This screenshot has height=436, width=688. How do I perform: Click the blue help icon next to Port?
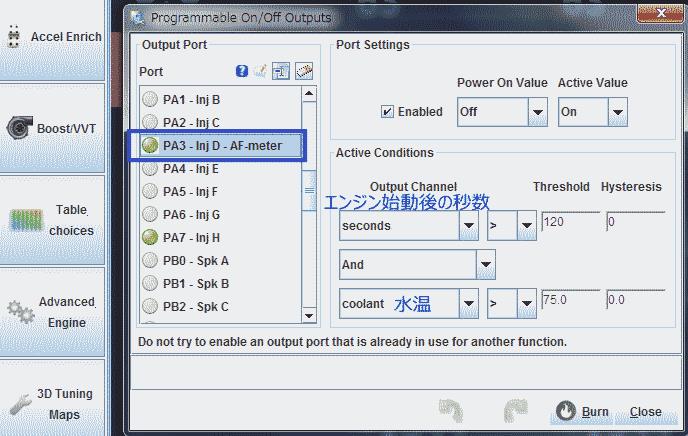(x=242, y=71)
